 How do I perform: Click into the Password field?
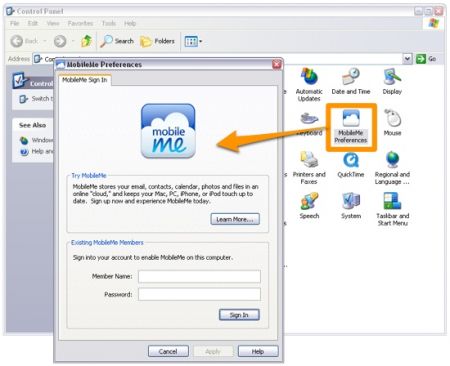(x=199, y=294)
